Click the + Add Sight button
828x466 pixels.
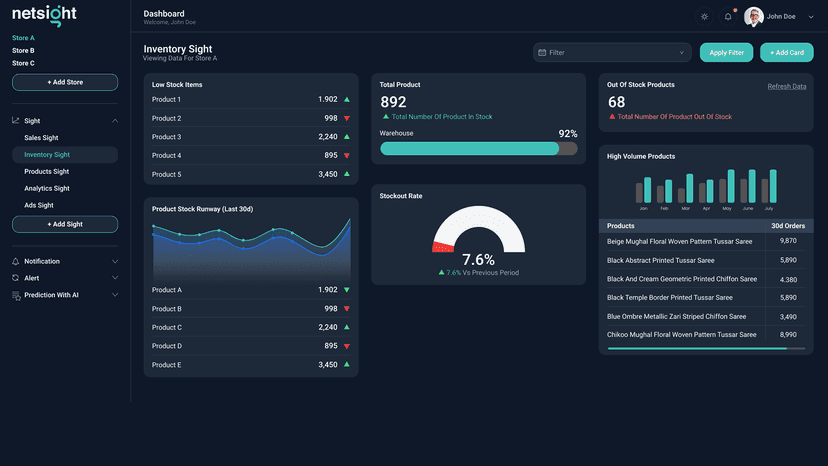tap(65, 224)
